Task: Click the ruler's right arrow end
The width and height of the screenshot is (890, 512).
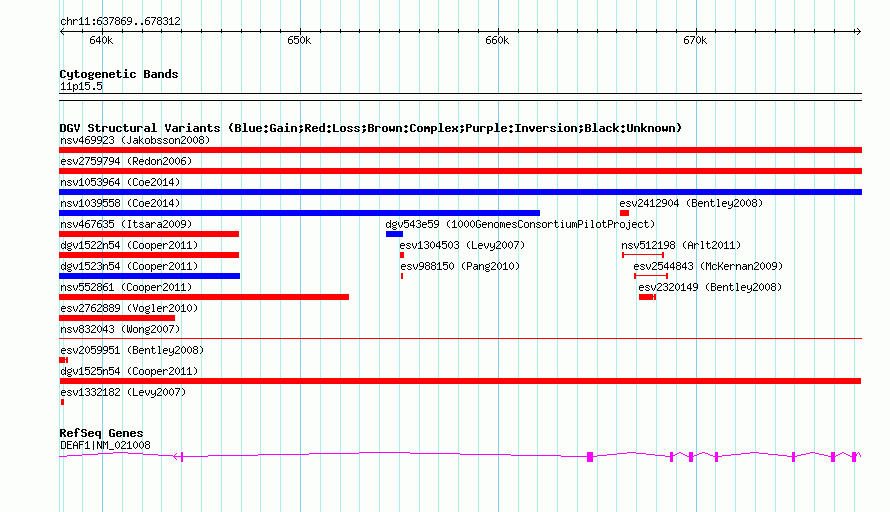Action: [858, 31]
